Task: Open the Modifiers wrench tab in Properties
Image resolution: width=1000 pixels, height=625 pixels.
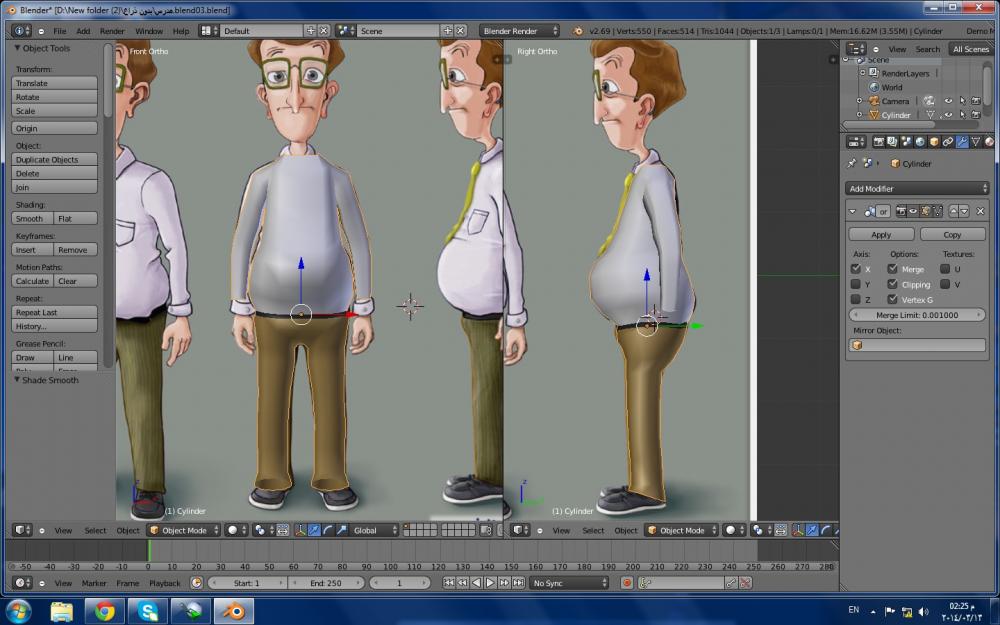Action: (x=962, y=142)
